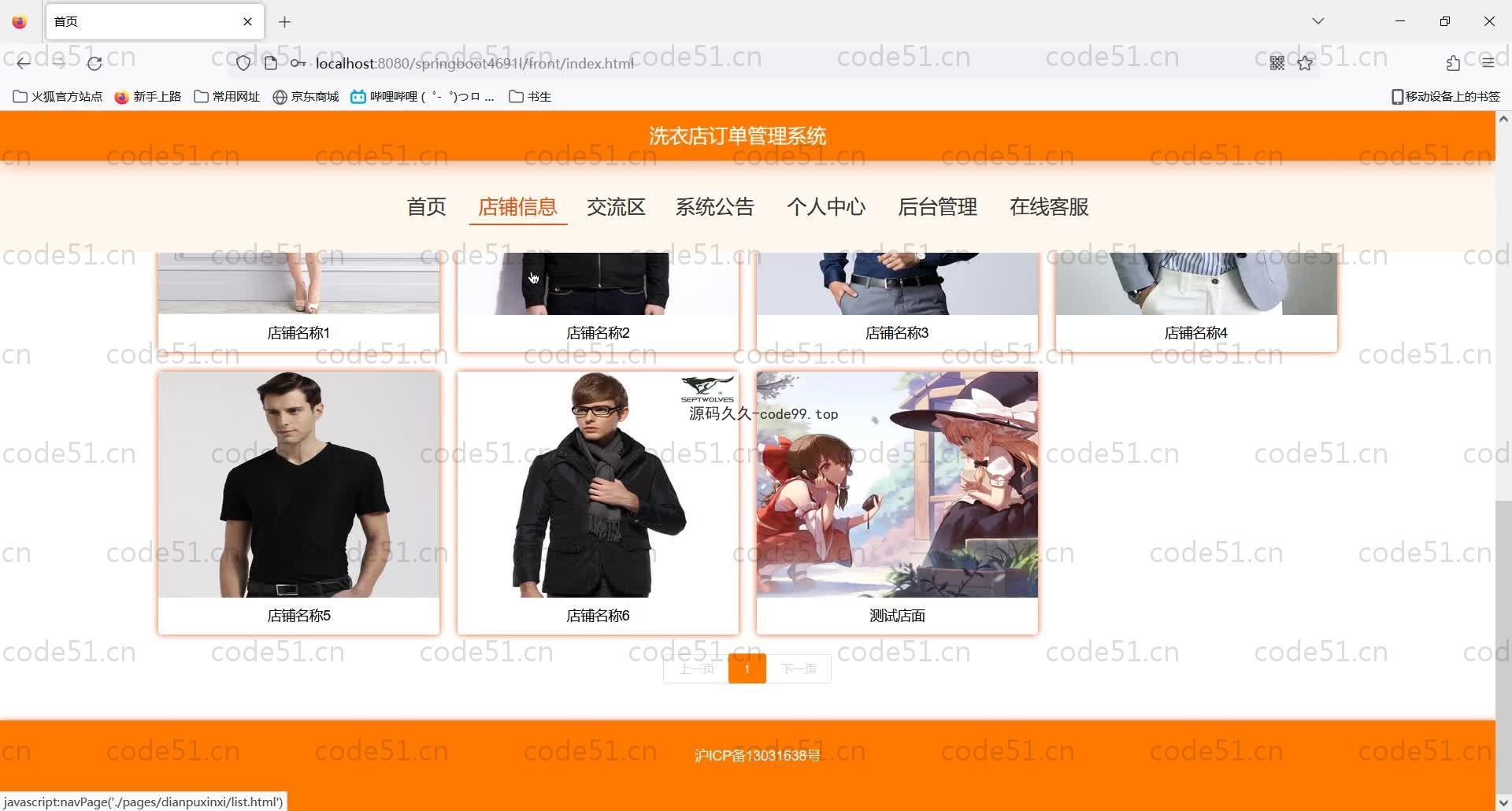This screenshot has width=1512, height=811.
Task: Select page 1 in pagination
Action: pyautogui.click(x=747, y=668)
